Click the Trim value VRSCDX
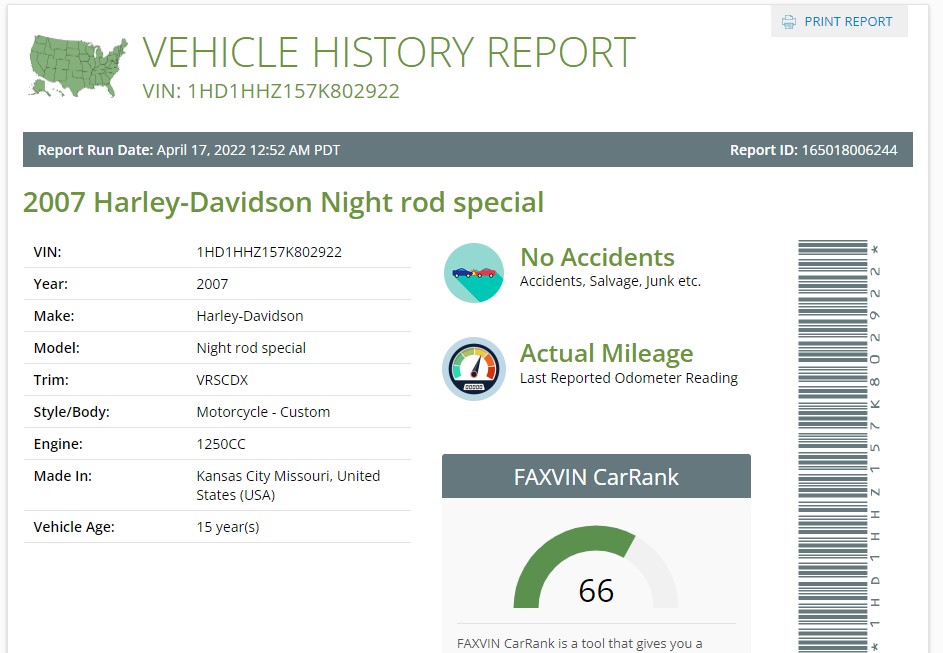Image resolution: width=943 pixels, height=653 pixels. 222,380
